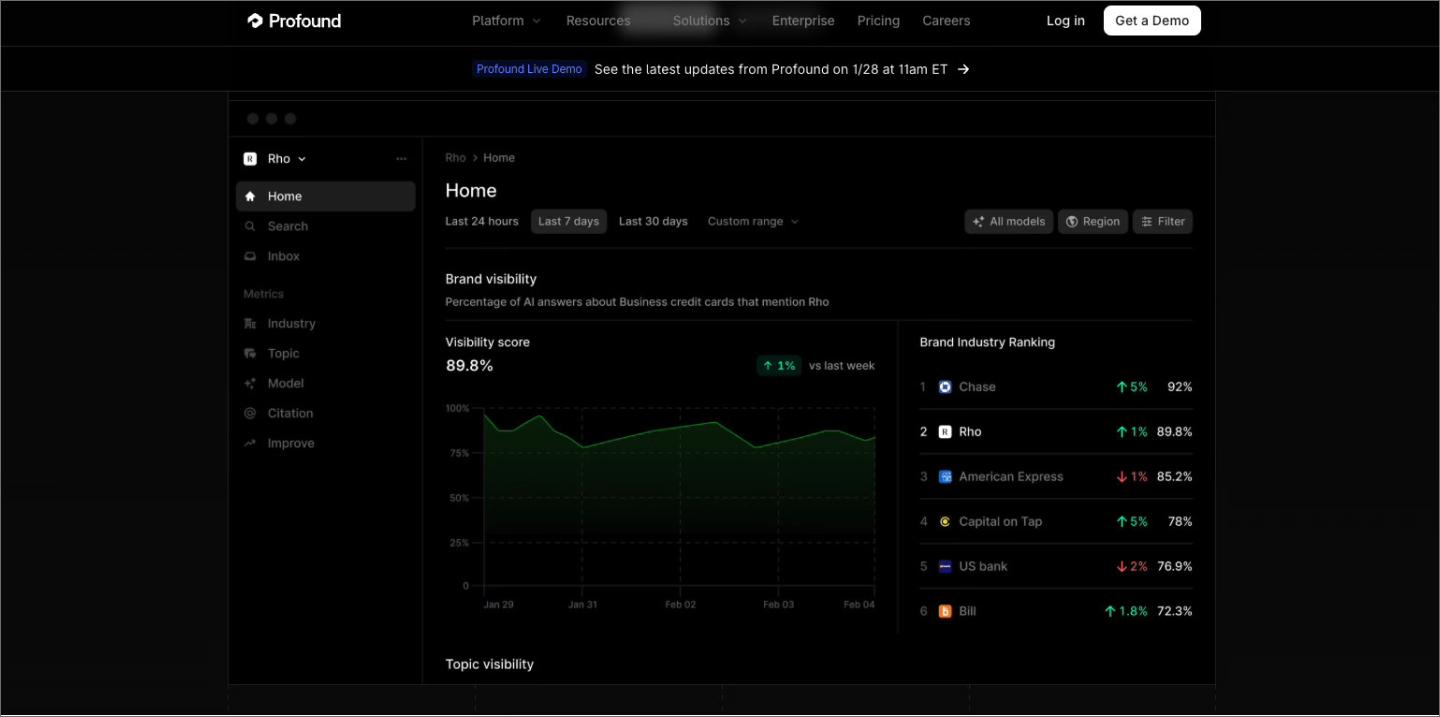The height and width of the screenshot is (717, 1440).
Task: Click the Home house icon
Action: click(x=250, y=197)
